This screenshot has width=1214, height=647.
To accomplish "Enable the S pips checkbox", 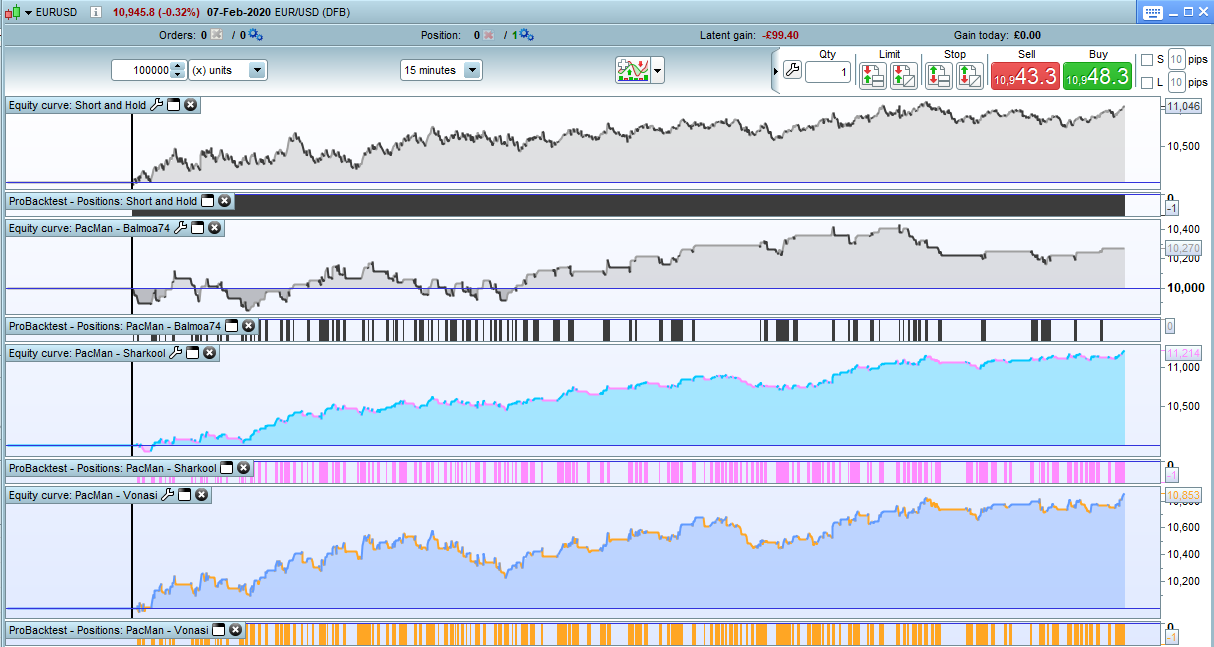I will (1147, 59).
